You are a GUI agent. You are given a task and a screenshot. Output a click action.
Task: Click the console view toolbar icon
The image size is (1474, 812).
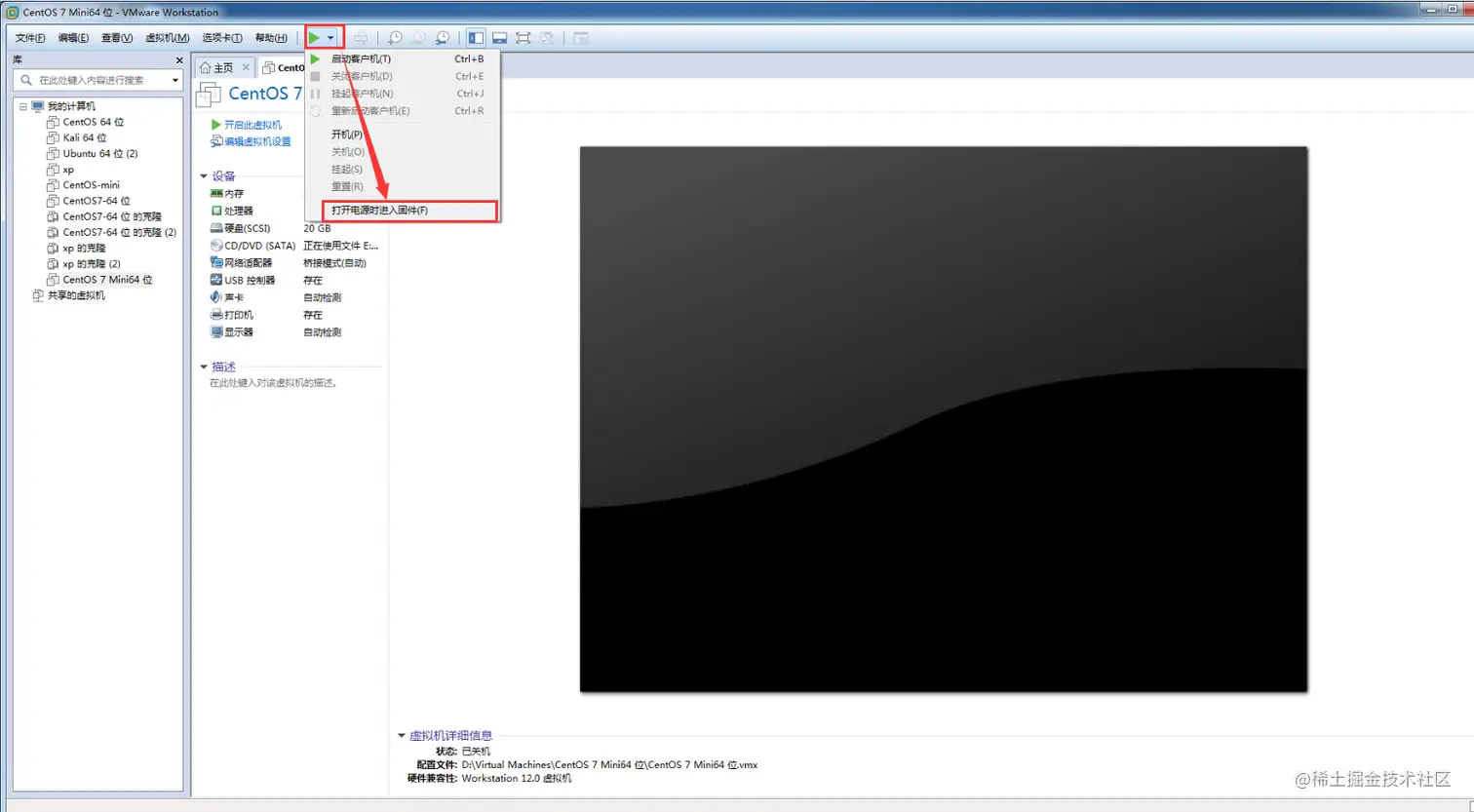click(x=581, y=38)
